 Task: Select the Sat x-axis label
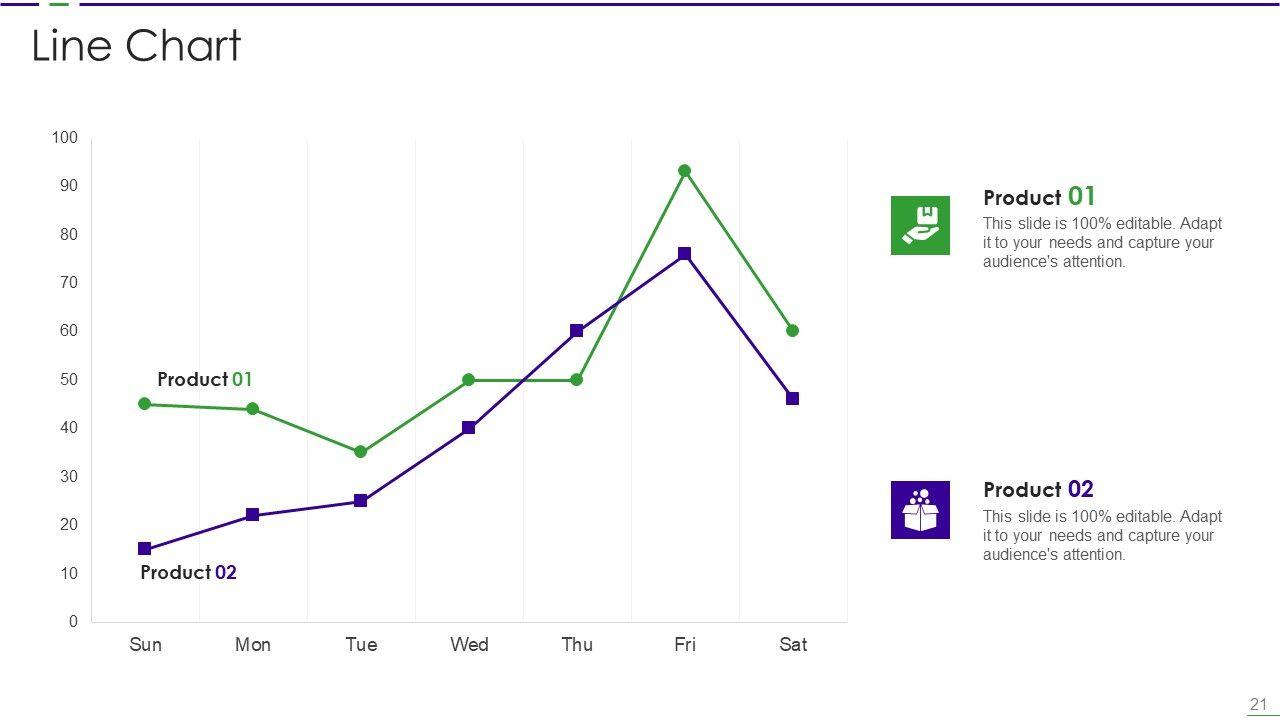(x=793, y=645)
